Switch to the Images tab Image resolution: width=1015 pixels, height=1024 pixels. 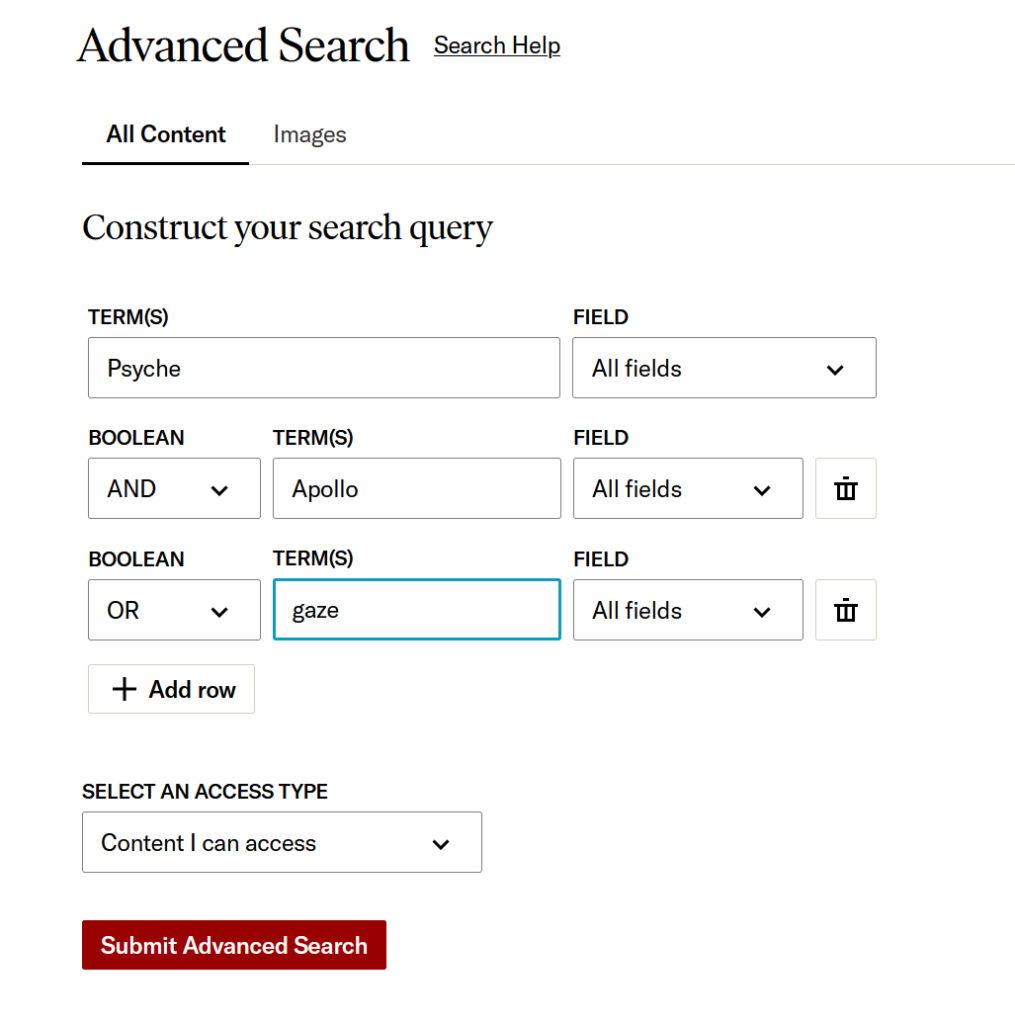pyautogui.click(x=309, y=135)
